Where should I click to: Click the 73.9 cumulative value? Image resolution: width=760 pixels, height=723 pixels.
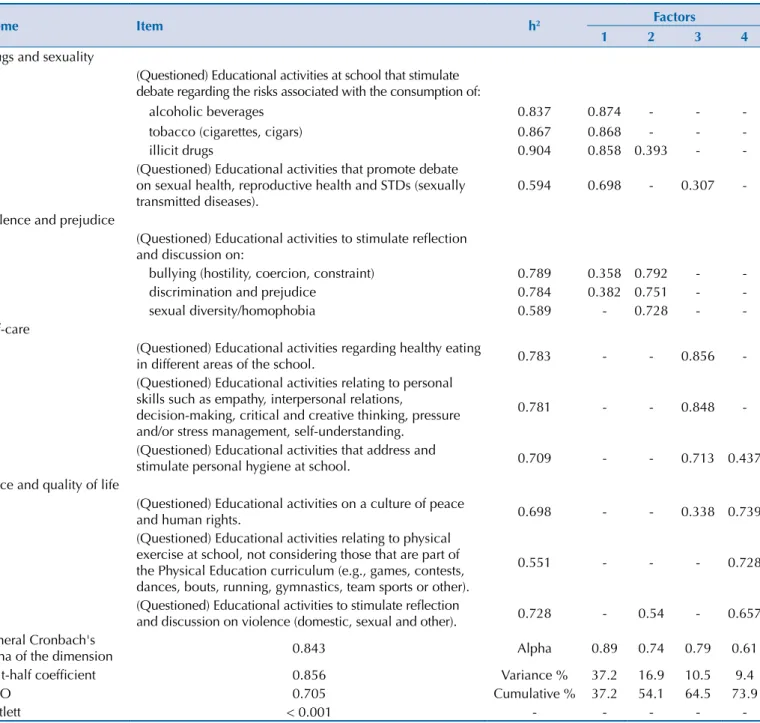coord(744,694)
